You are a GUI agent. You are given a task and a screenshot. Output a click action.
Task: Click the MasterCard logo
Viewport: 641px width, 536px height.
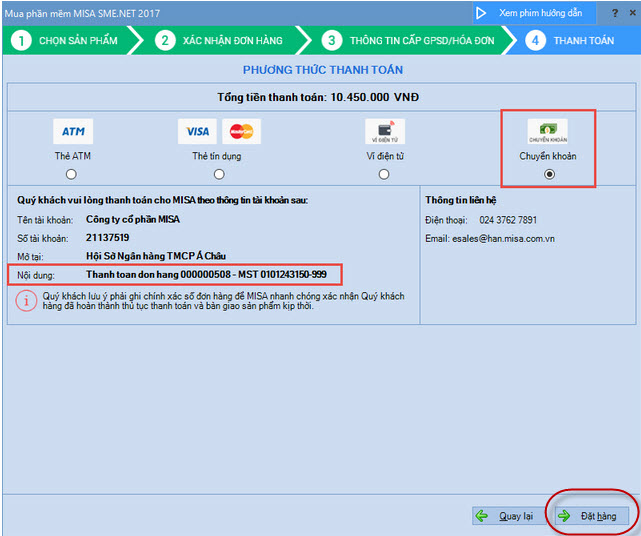coord(239,132)
